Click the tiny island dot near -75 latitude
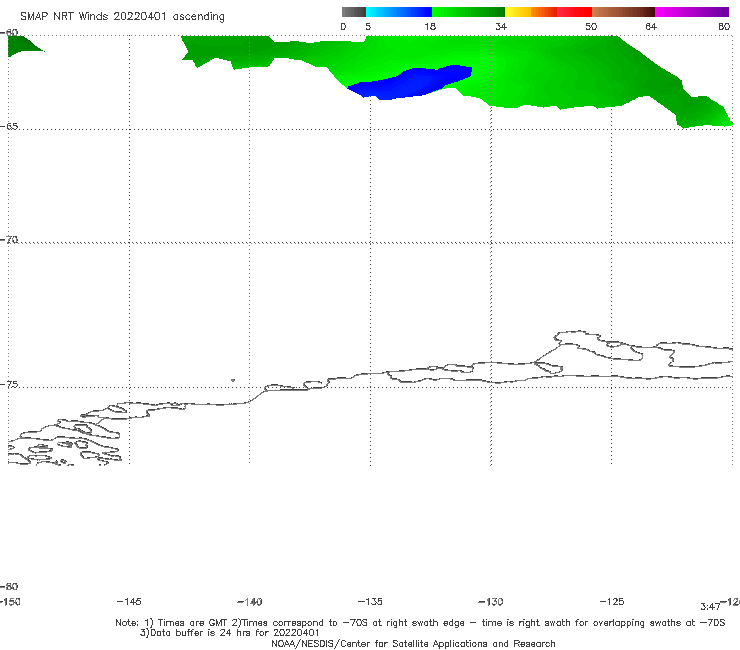Viewport: 740px width, 650px height. 233,380
